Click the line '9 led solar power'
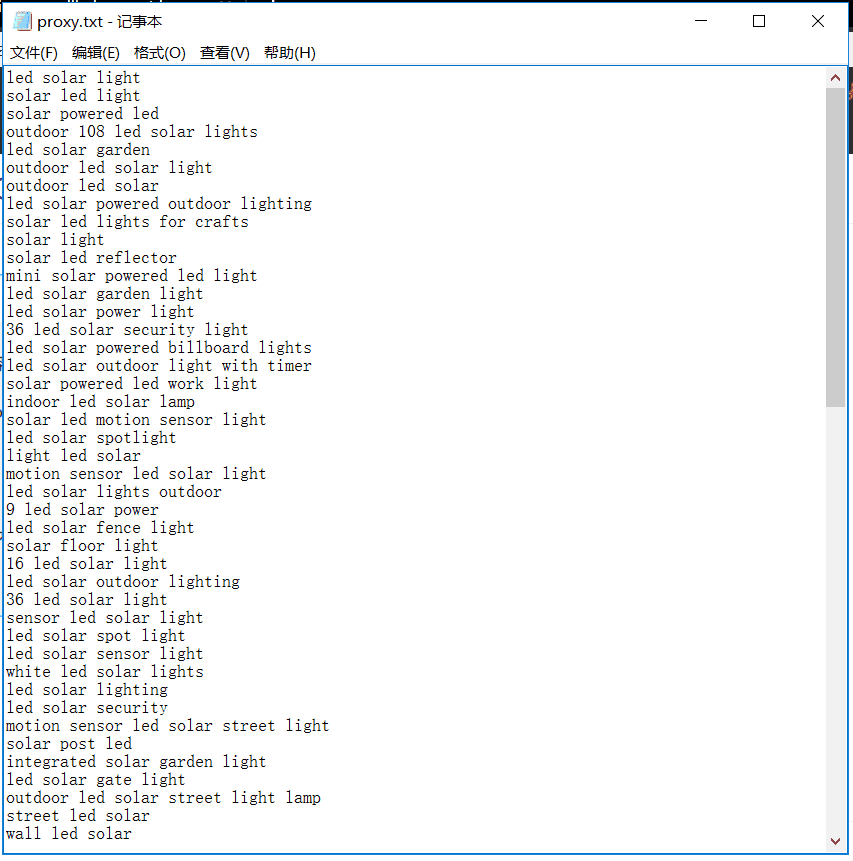This screenshot has width=853, height=861. point(82,510)
